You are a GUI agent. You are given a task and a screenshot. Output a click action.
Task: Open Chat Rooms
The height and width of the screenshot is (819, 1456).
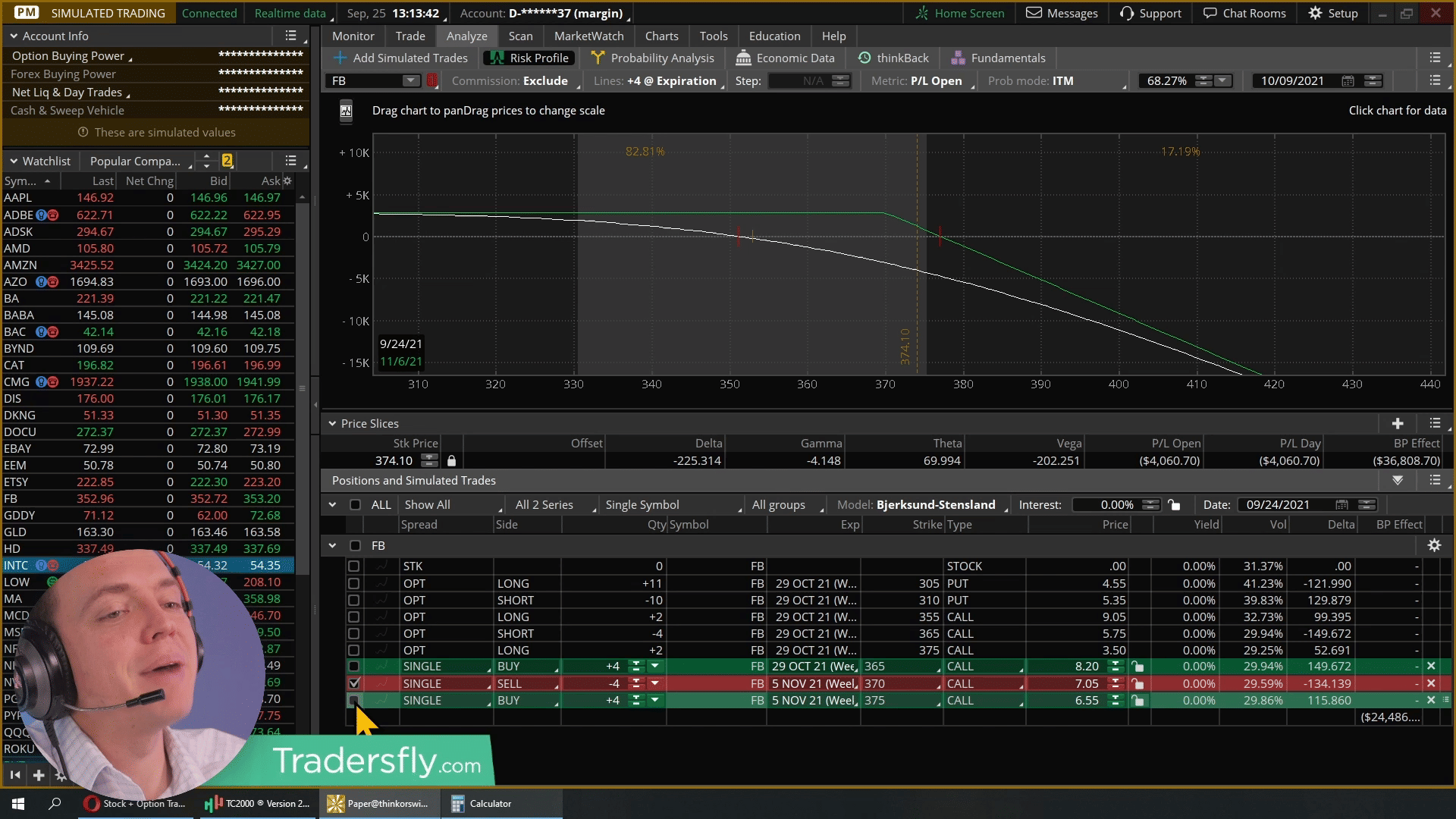[x=1244, y=13]
